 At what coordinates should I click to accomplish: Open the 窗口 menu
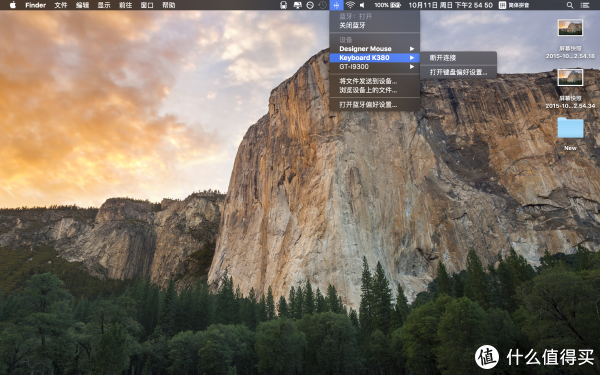pyautogui.click(x=147, y=5)
